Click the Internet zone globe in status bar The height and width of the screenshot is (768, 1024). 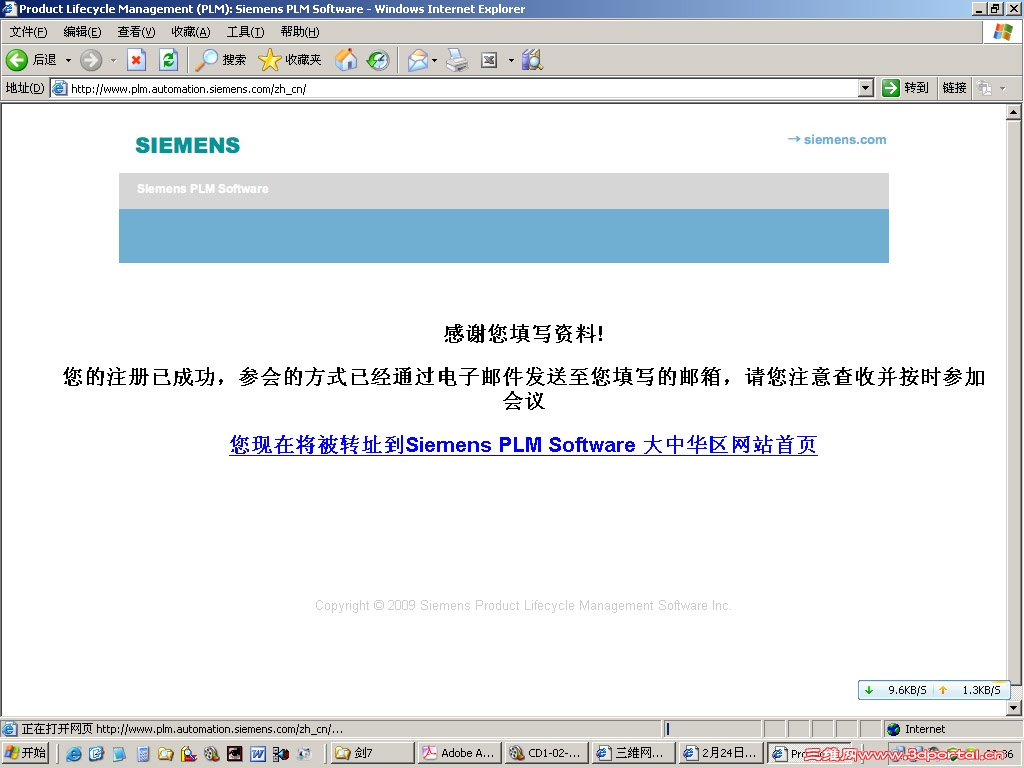[x=893, y=729]
